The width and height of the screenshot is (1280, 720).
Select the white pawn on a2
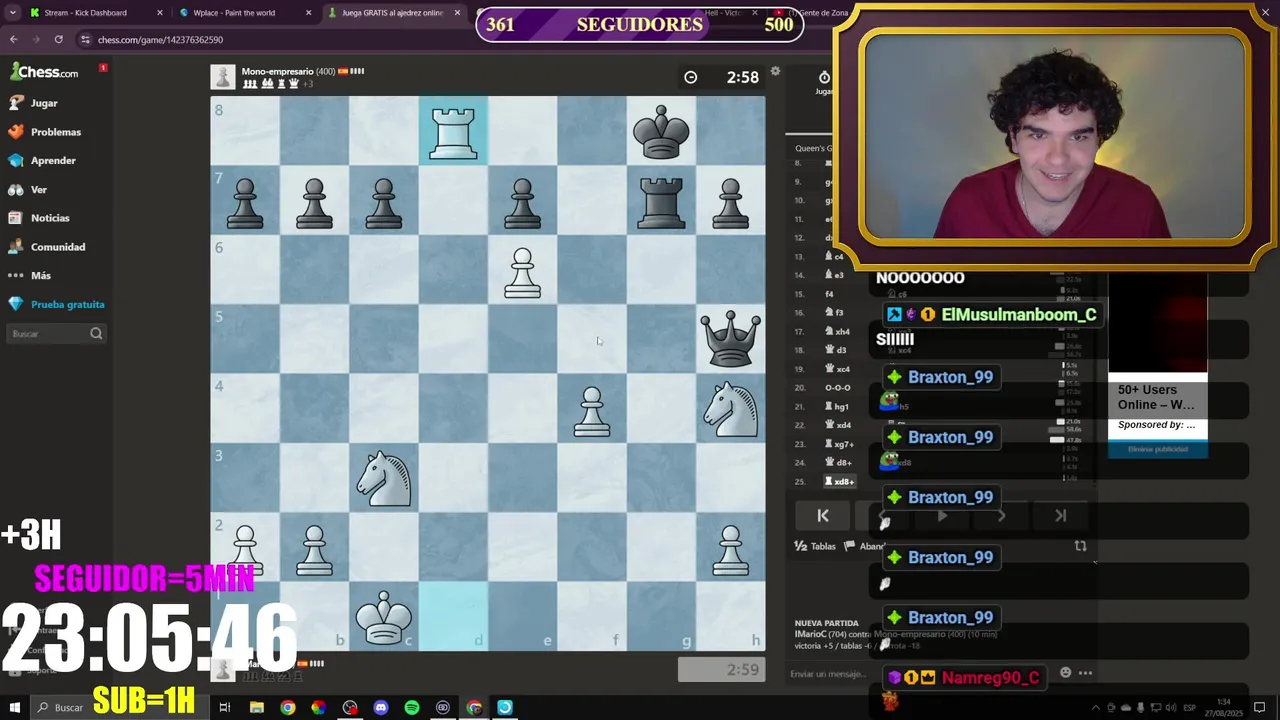tap(245, 547)
